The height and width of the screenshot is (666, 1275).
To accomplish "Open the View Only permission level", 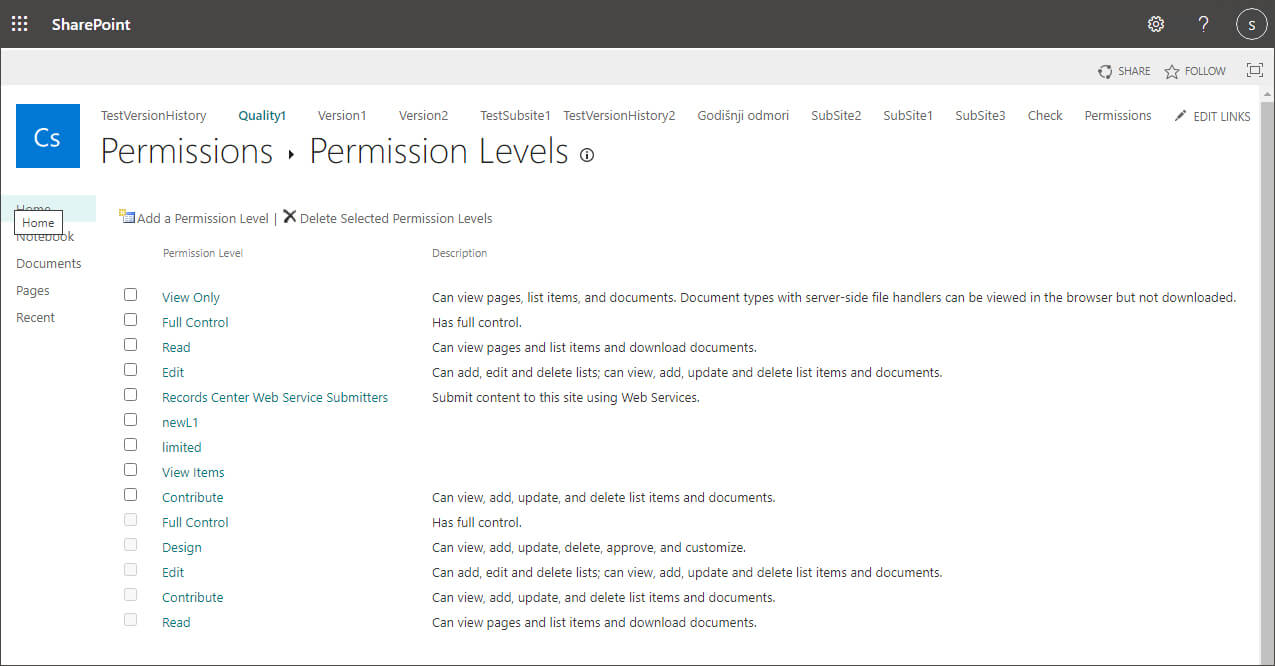I will 191,297.
